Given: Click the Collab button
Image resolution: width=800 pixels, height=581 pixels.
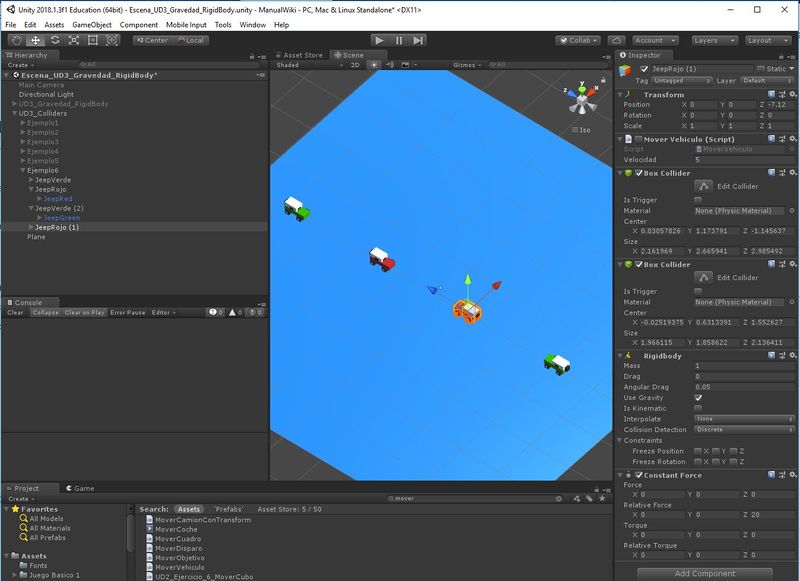Looking at the screenshot, I should point(578,40).
